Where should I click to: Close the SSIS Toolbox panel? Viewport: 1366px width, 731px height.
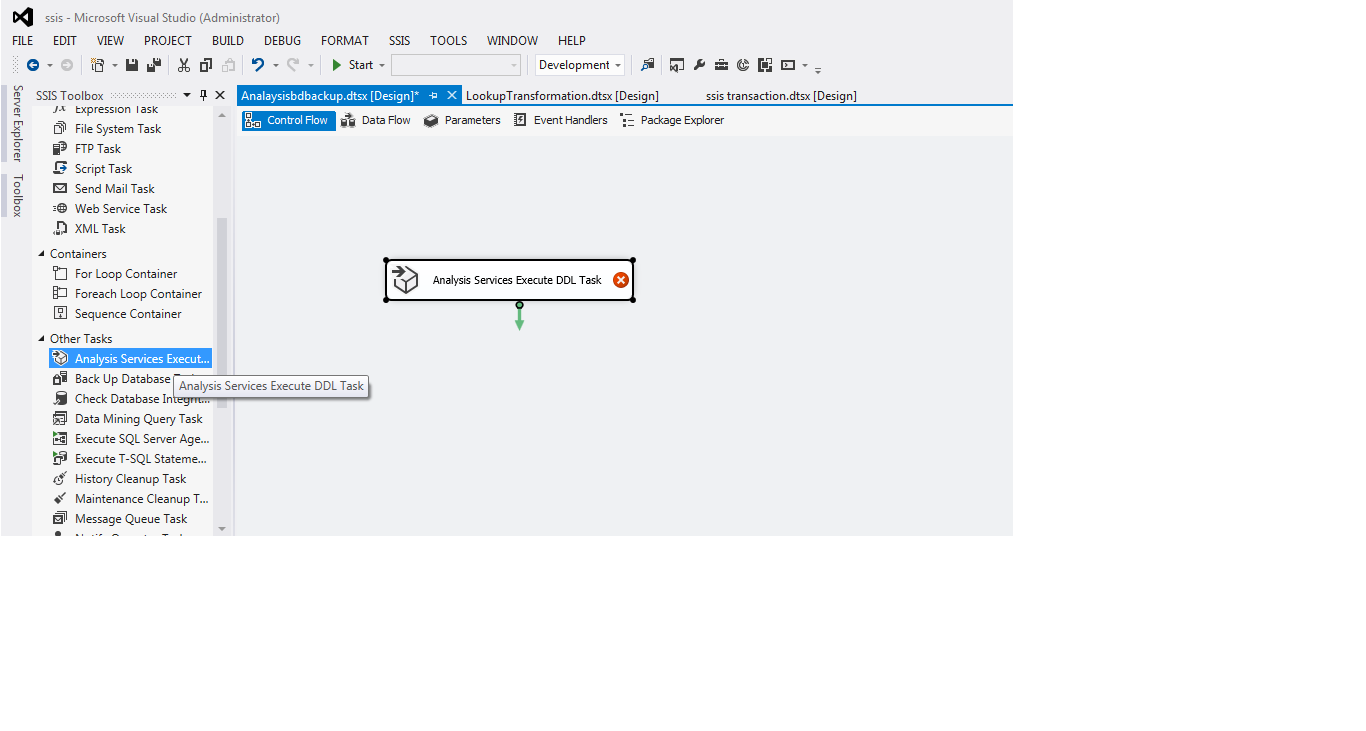(x=220, y=96)
